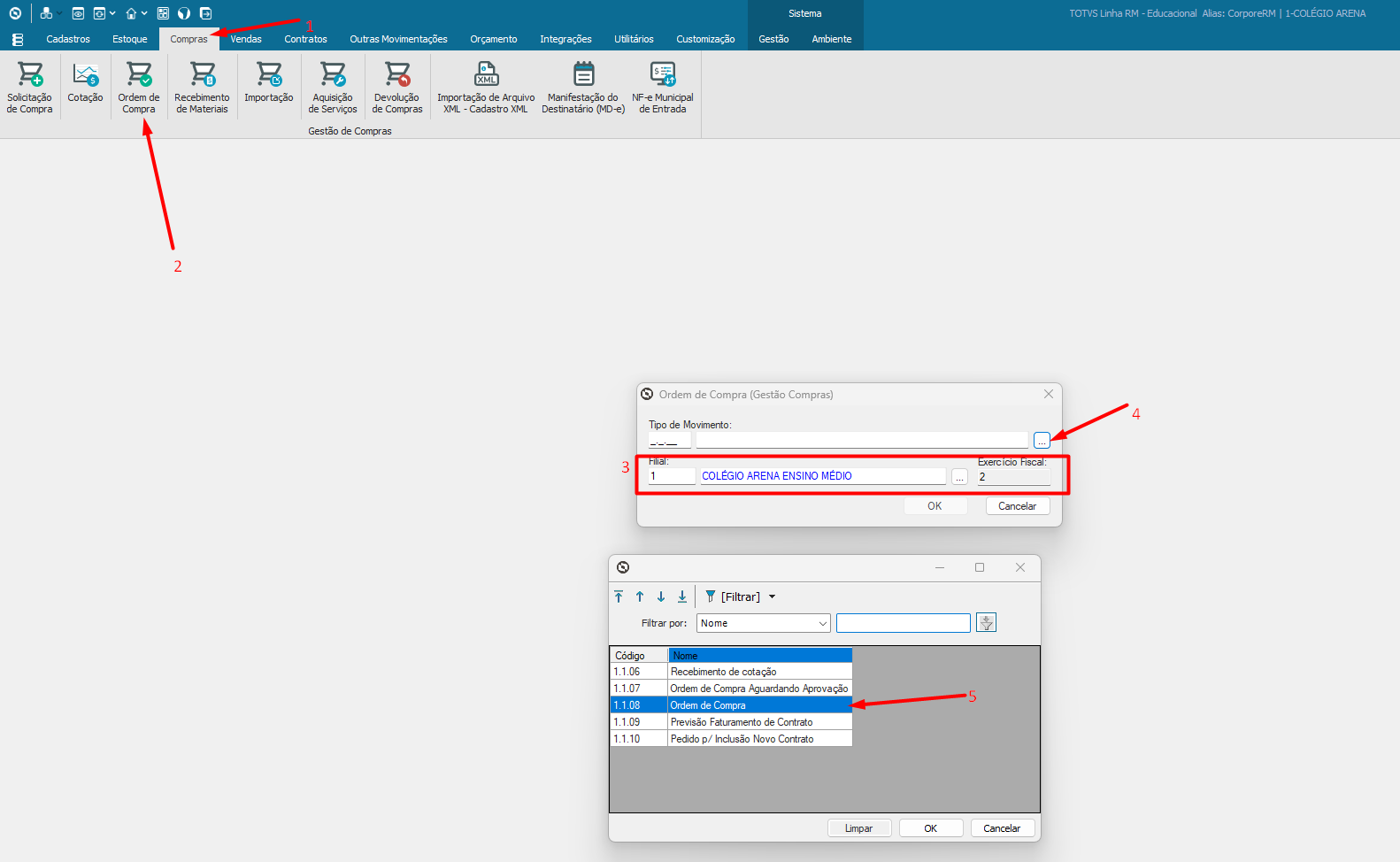Switch to the Vendas ribbon tab

tap(246, 39)
